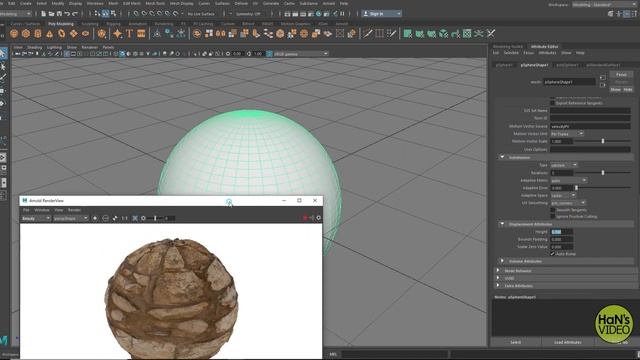Collapse the Displacement Attributes section

click(502, 224)
